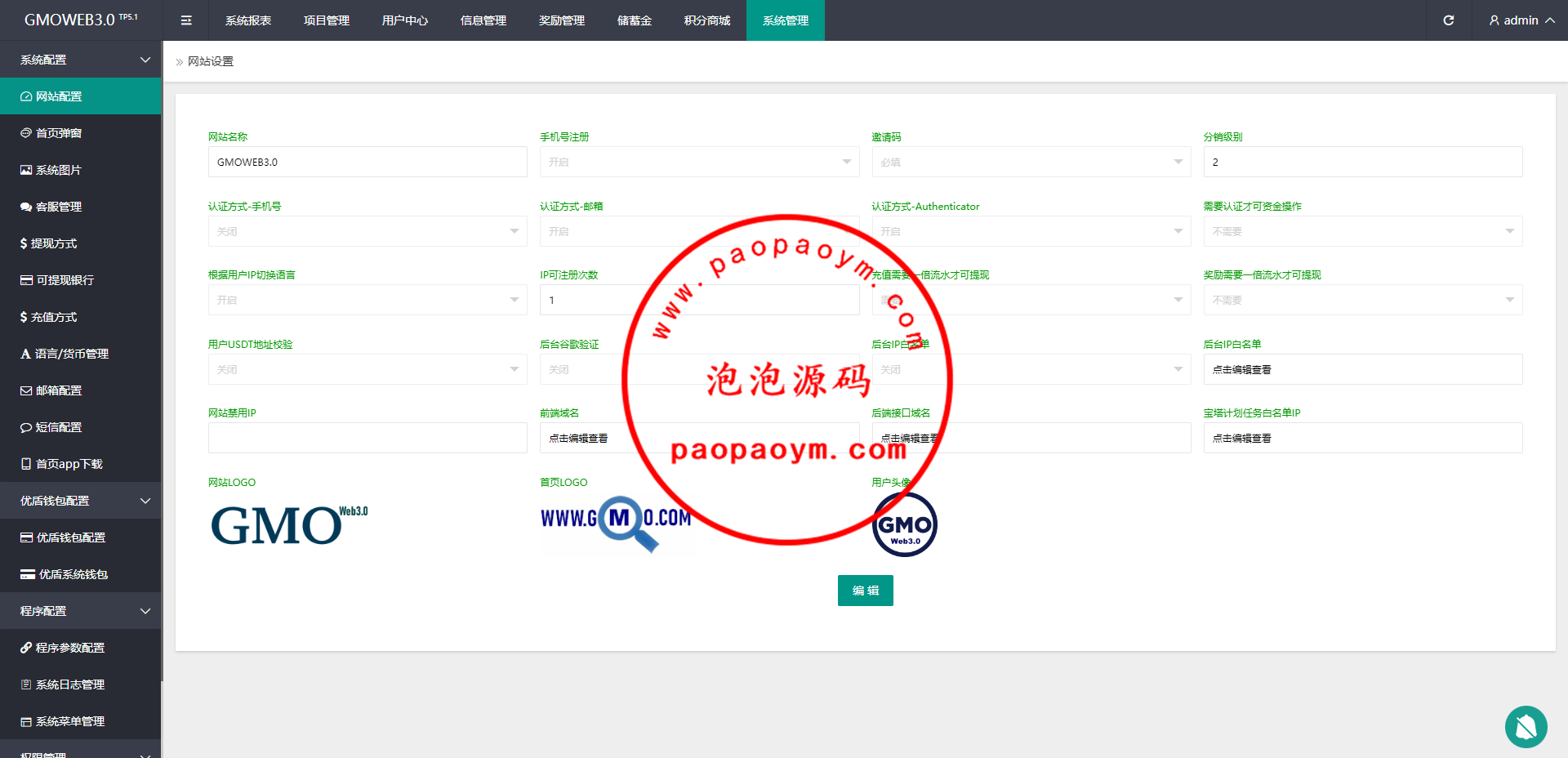Click the refresh icon in top bar
Screen dimensions: 1568x758
tap(1448, 20)
